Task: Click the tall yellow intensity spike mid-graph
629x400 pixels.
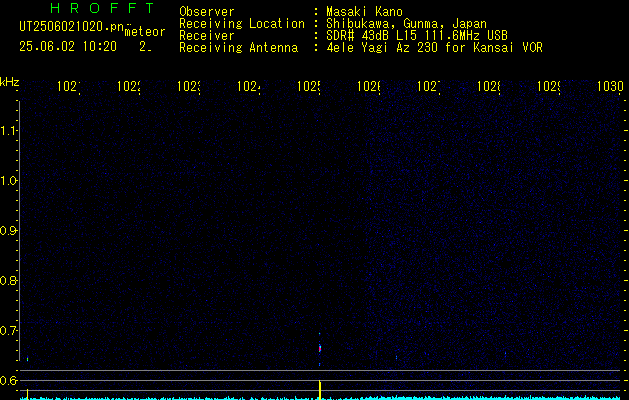Action: pyautogui.click(x=320, y=389)
